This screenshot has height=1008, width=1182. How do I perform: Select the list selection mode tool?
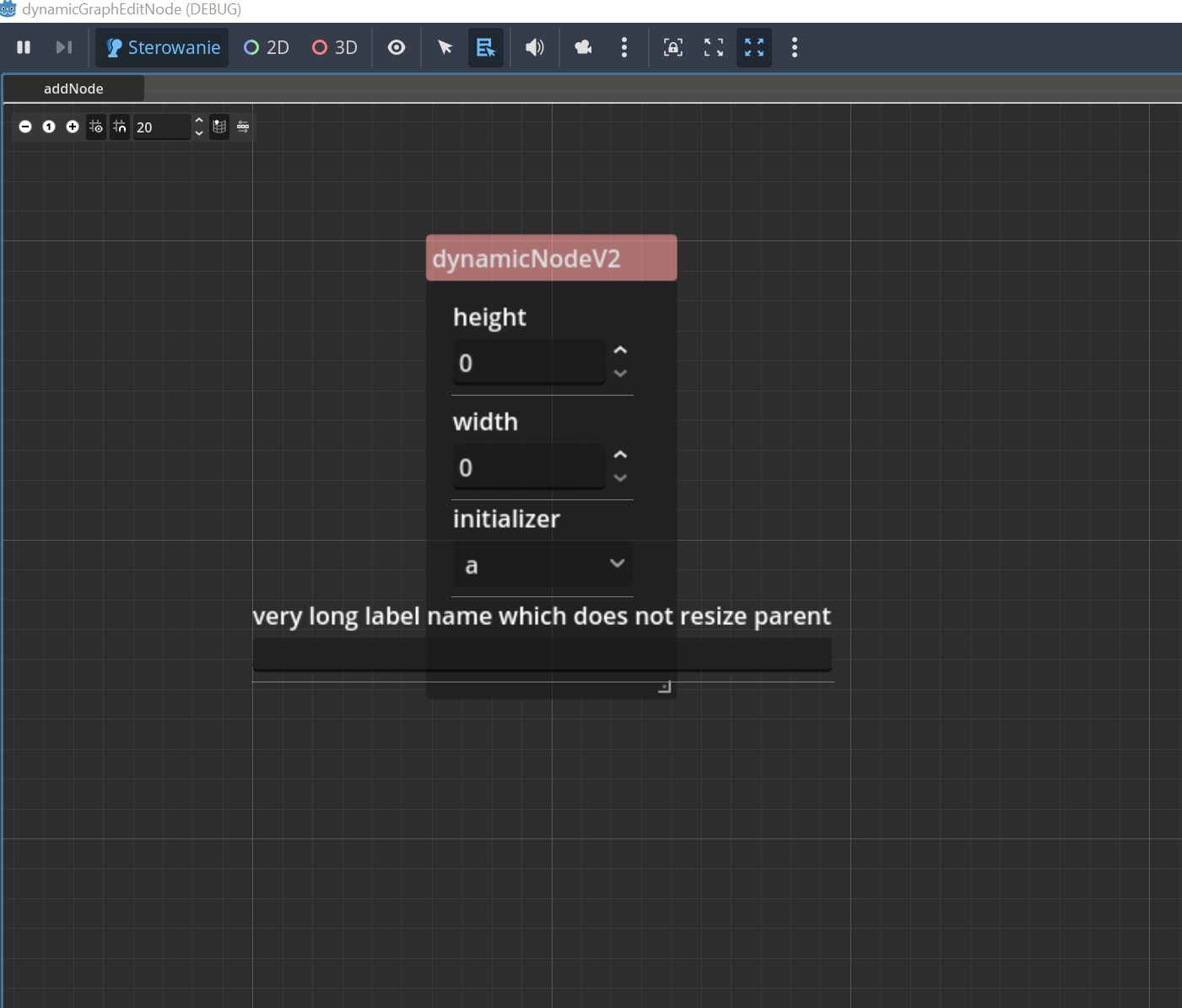click(486, 47)
